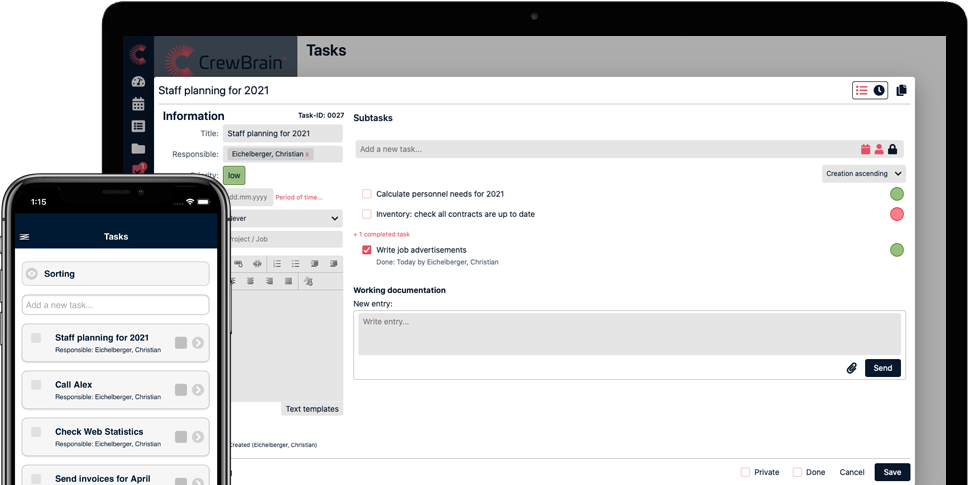Image resolution: width=969 pixels, height=485 pixels.
Task: Mark the task with the Done checkbox
Action: (797, 472)
